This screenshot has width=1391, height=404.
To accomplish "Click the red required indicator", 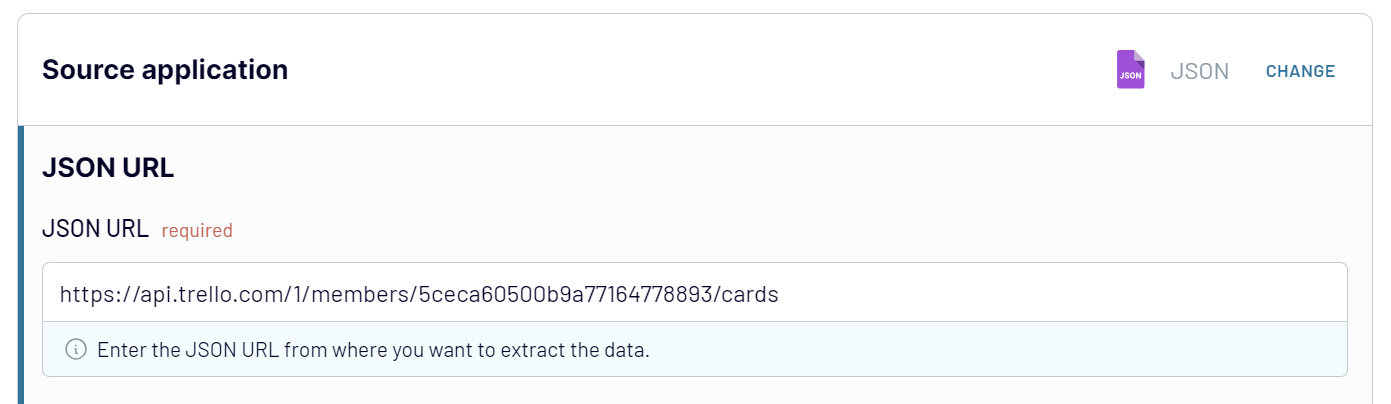I will pos(197,231).
